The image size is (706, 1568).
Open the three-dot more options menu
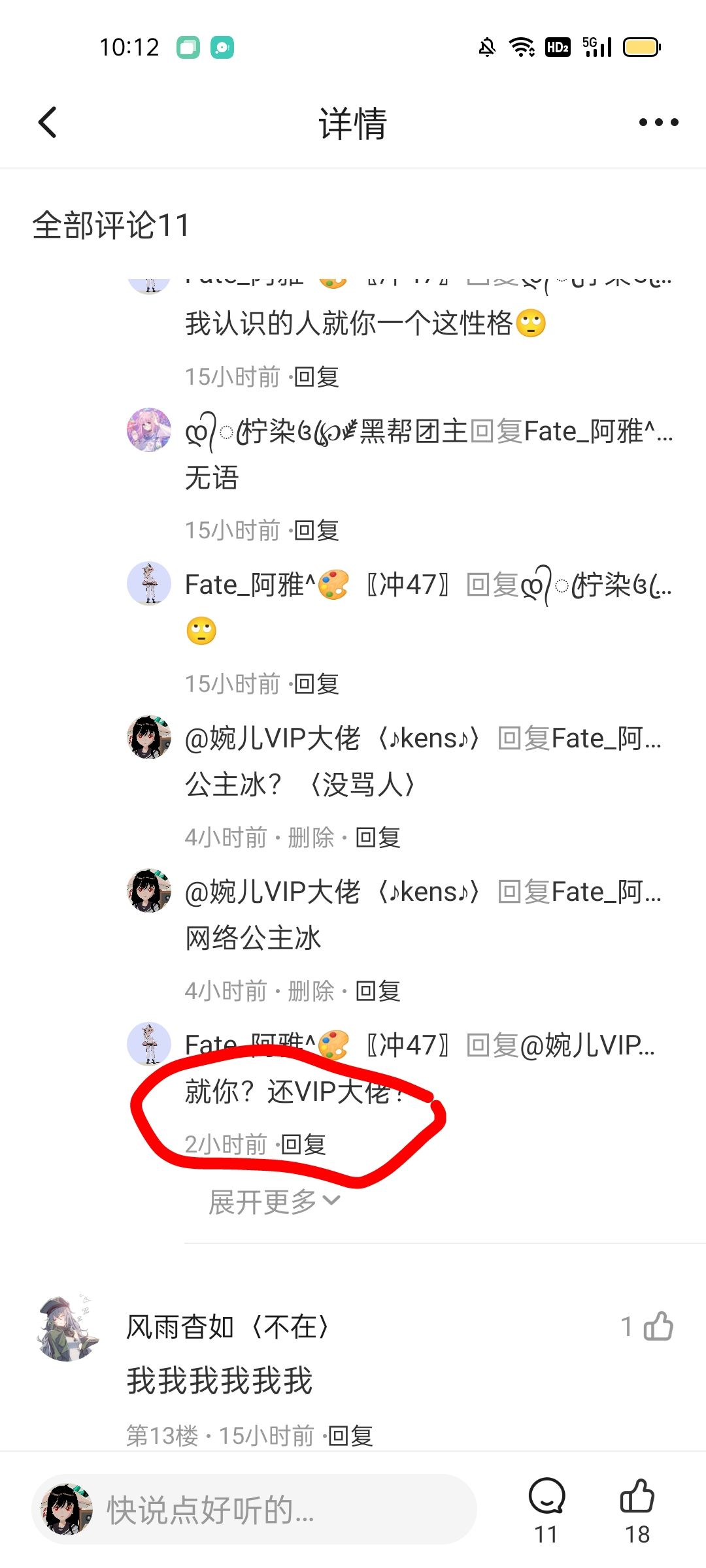tap(658, 122)
